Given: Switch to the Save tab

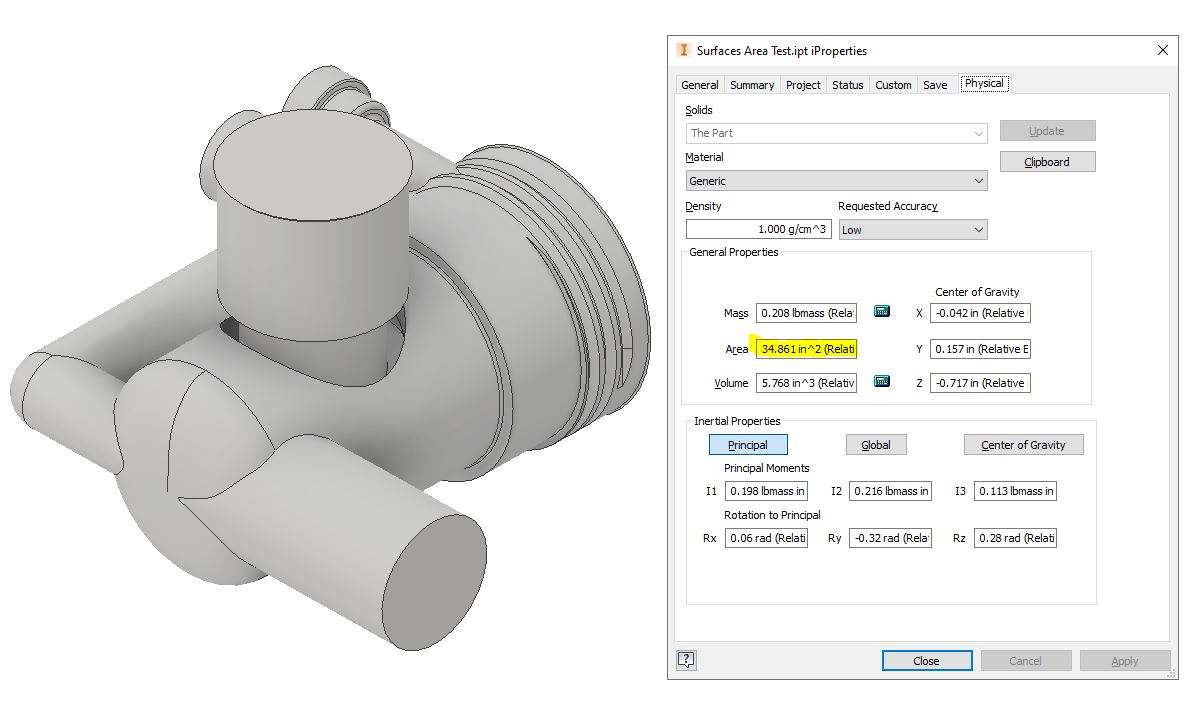Looking at the screenshot, I should tap(935, 85).
